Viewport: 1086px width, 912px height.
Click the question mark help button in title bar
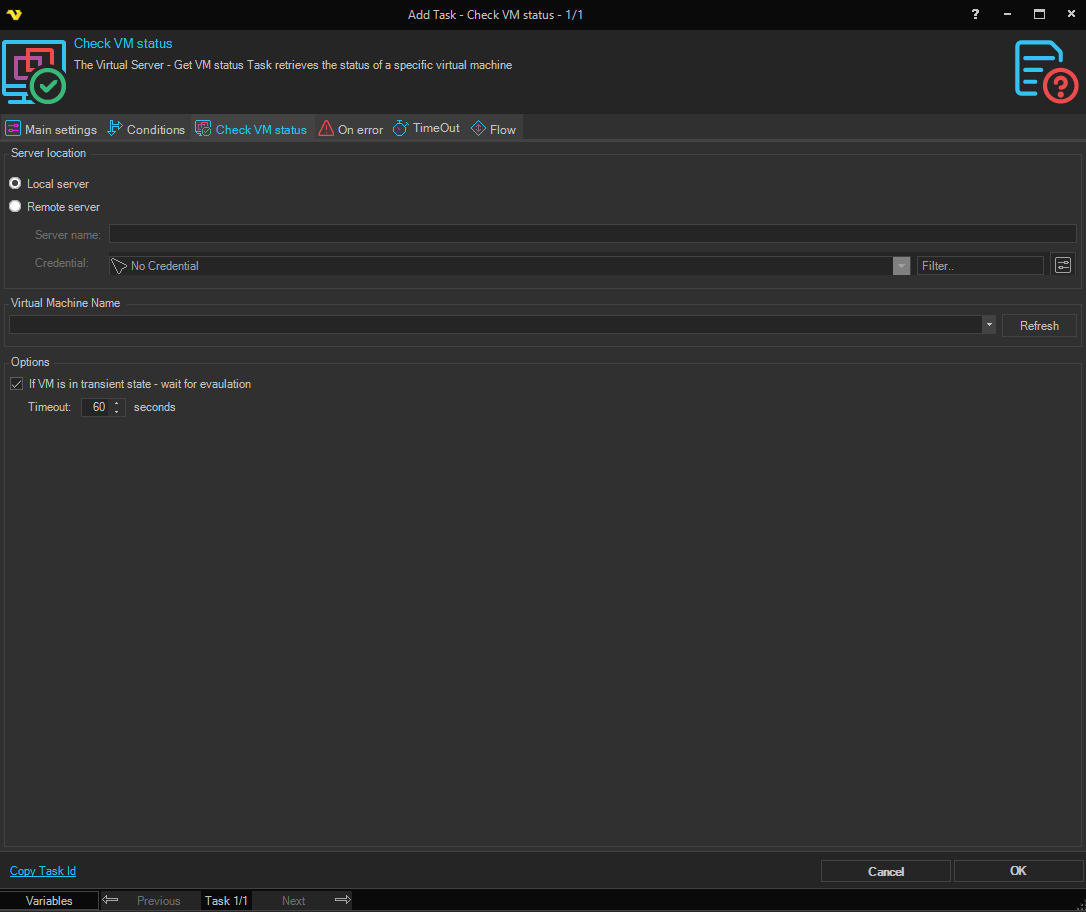[x=976, y=14]
